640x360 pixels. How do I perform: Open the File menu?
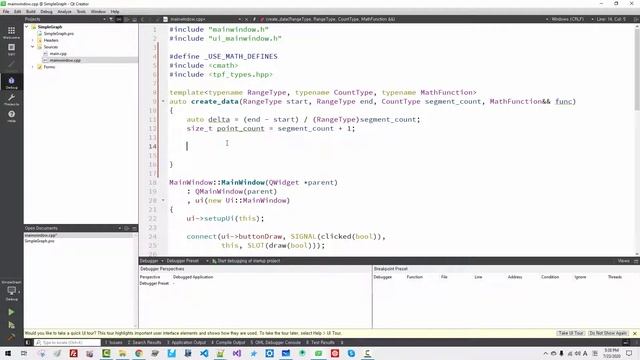pos(6,11)
